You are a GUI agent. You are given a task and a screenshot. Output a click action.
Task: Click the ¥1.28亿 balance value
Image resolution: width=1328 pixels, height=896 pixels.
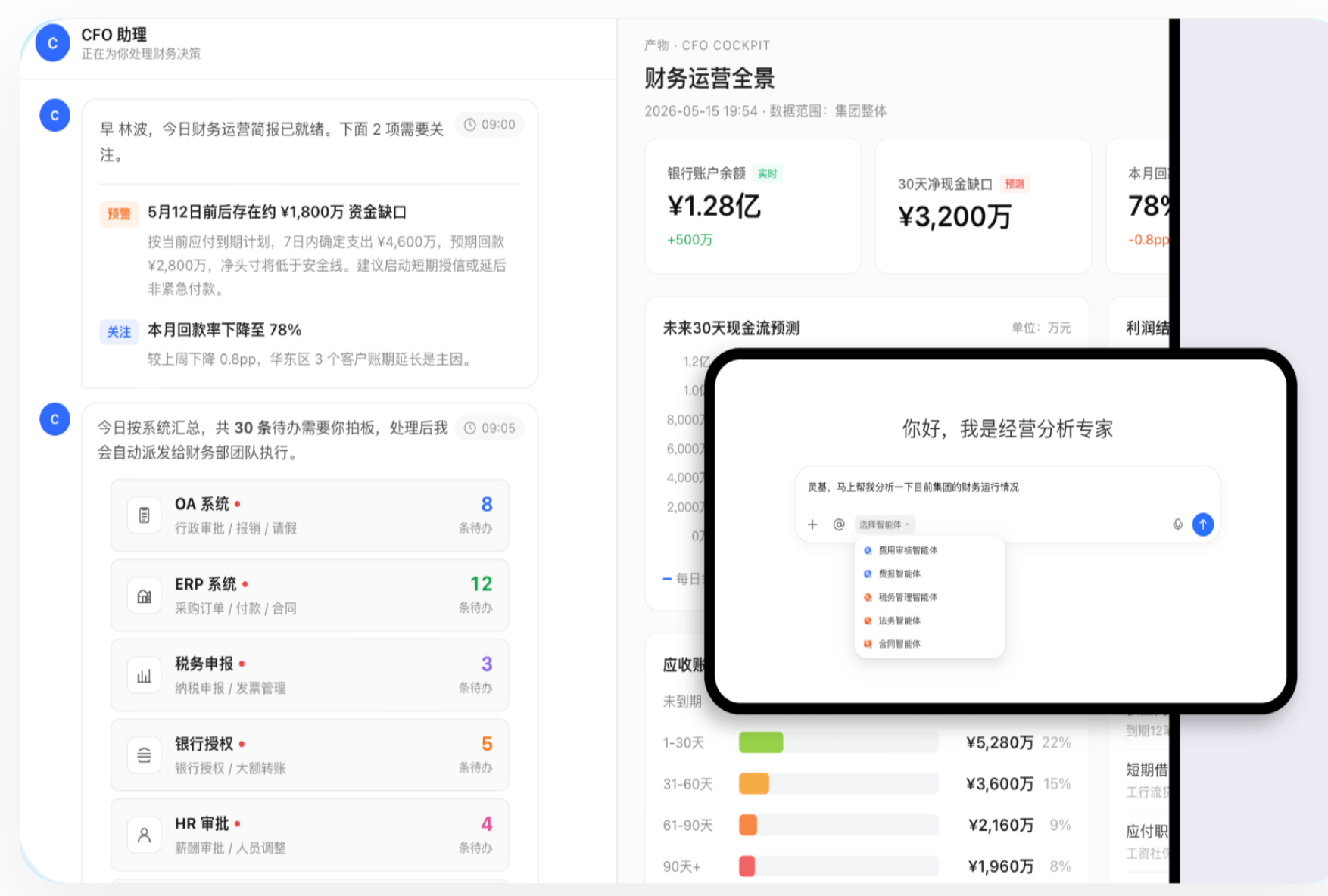[714, 207]
